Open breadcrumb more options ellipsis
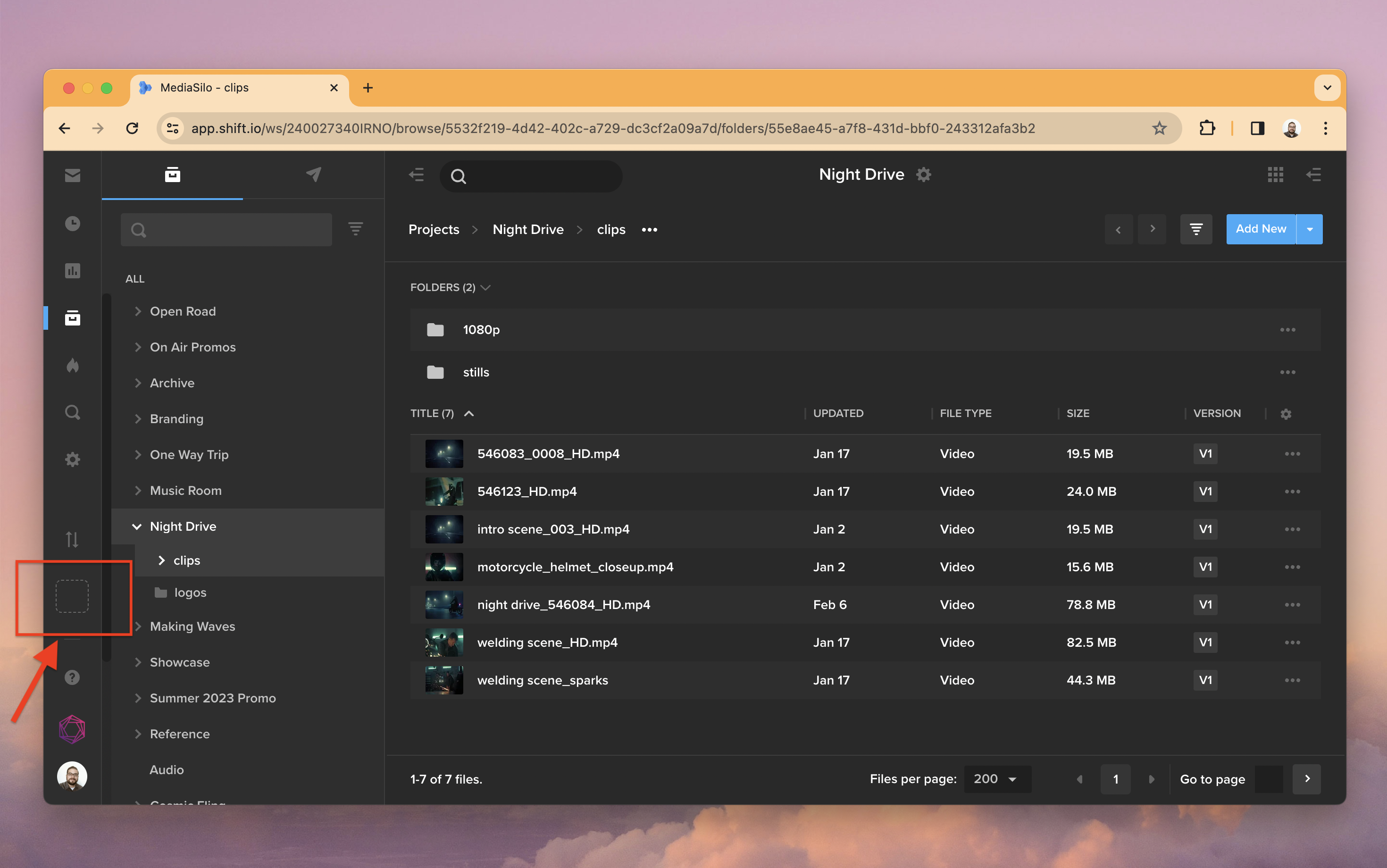This screenshot has height=868, width=1387. 649,230
